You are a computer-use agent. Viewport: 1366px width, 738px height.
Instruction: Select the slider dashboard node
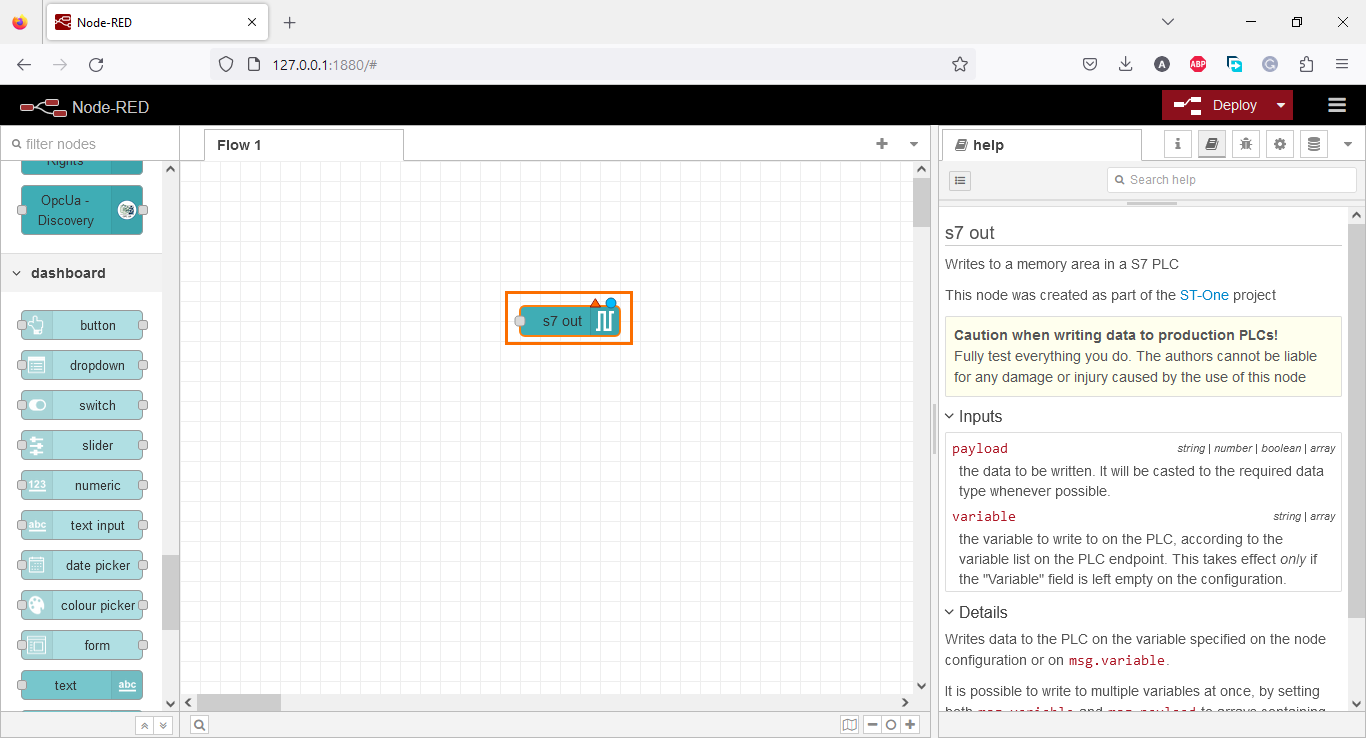point(82,445)
